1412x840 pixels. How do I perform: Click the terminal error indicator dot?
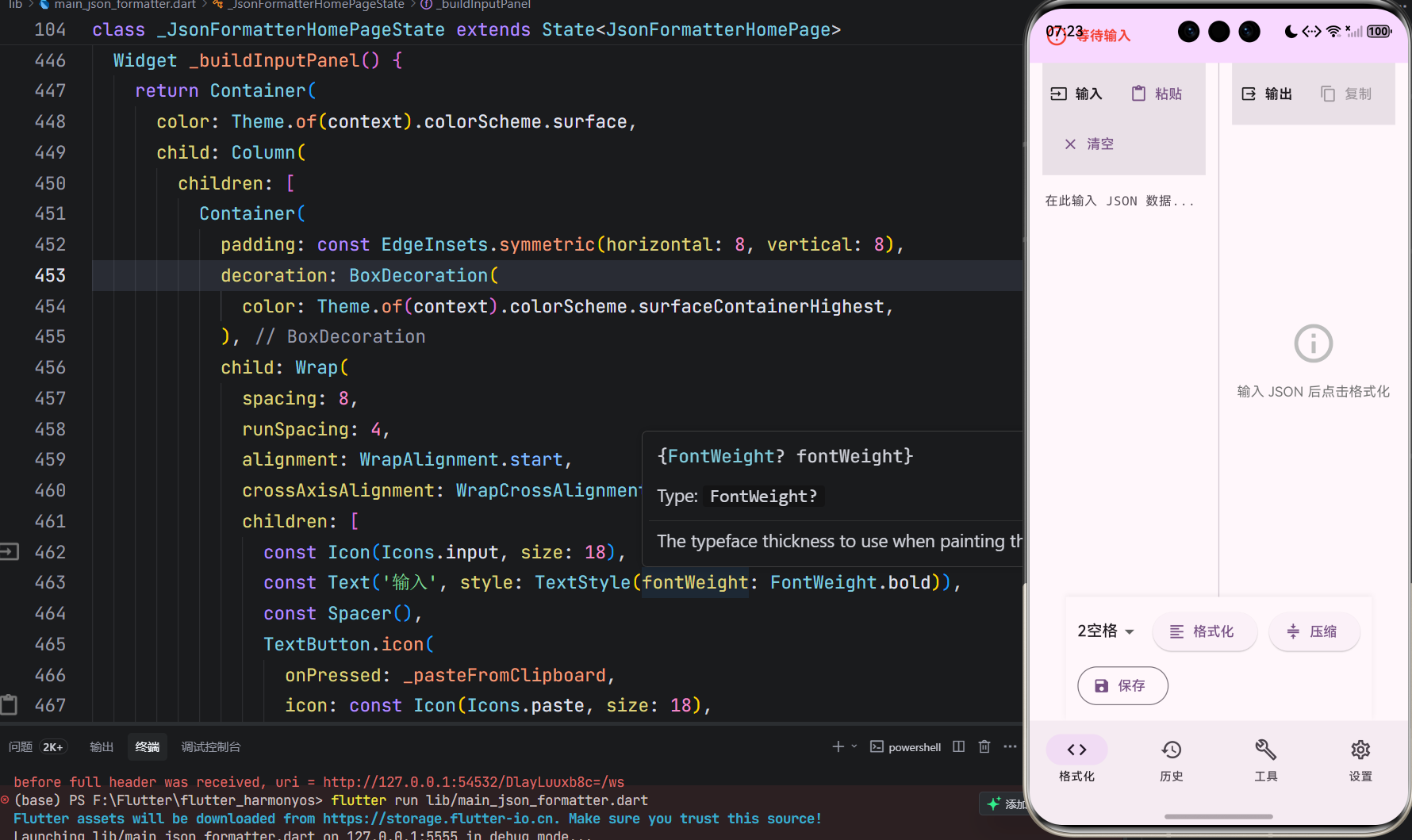click(x=5, y=800)
